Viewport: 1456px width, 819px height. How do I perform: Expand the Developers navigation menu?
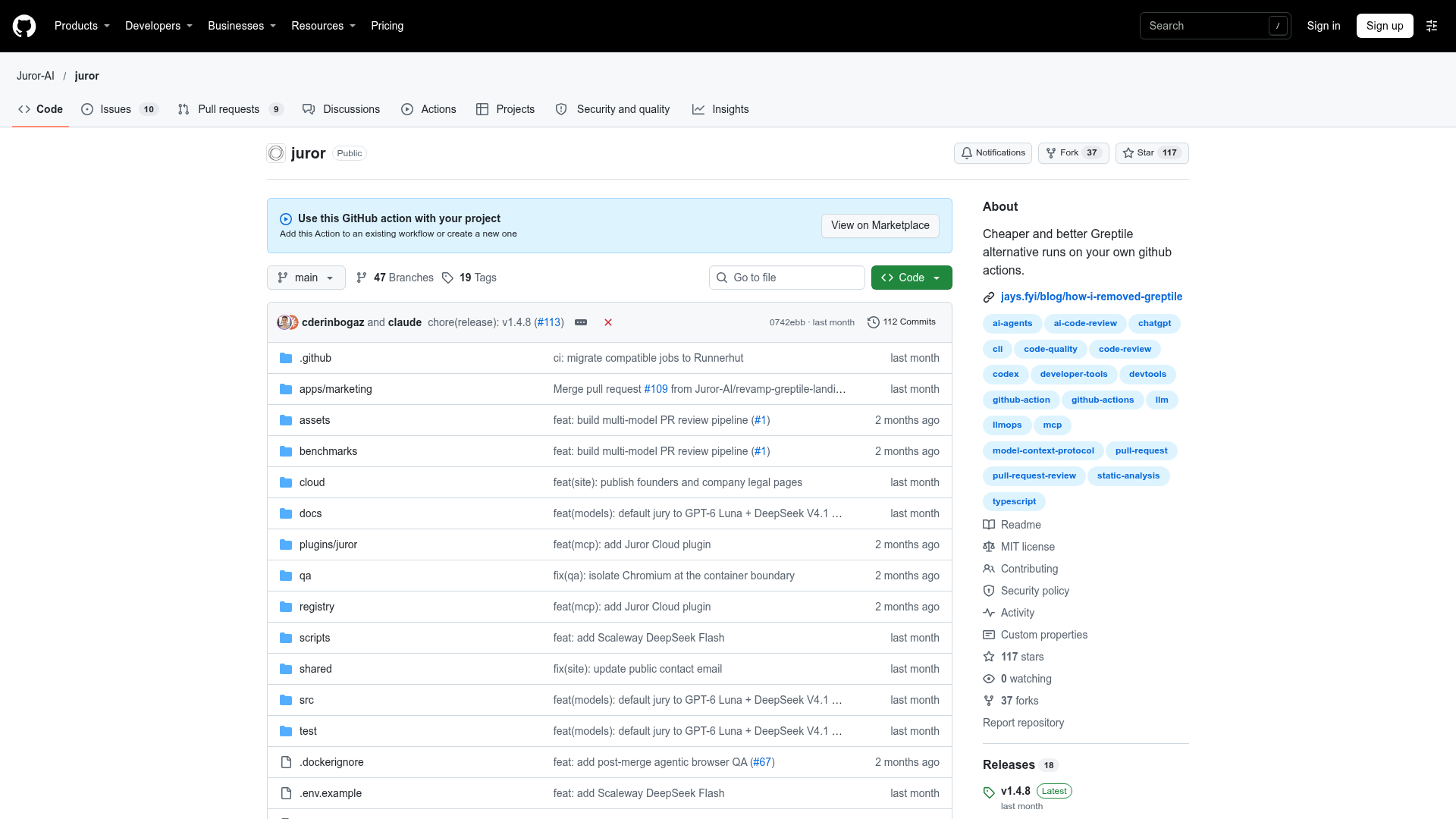coord(158,26)
